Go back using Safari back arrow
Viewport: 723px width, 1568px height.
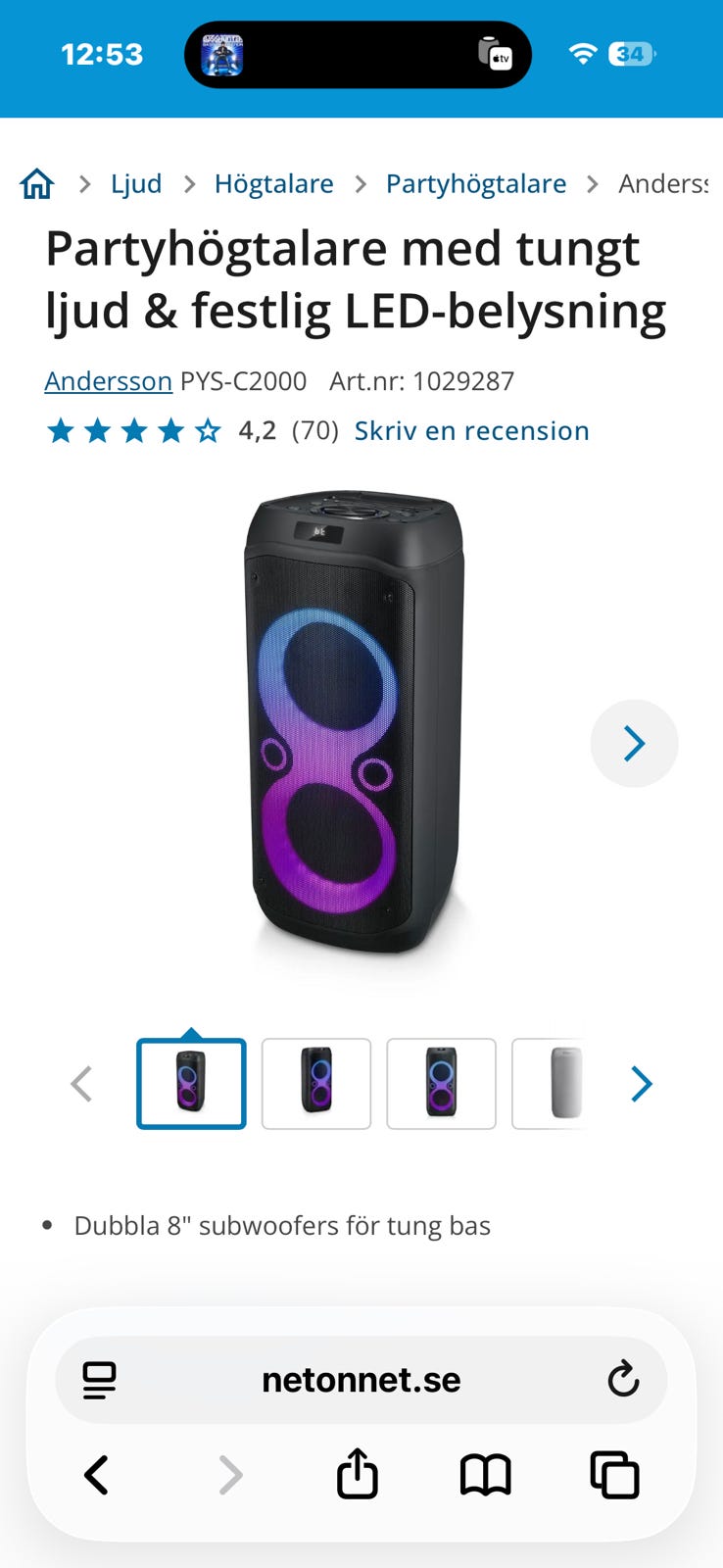[96, 1475]
